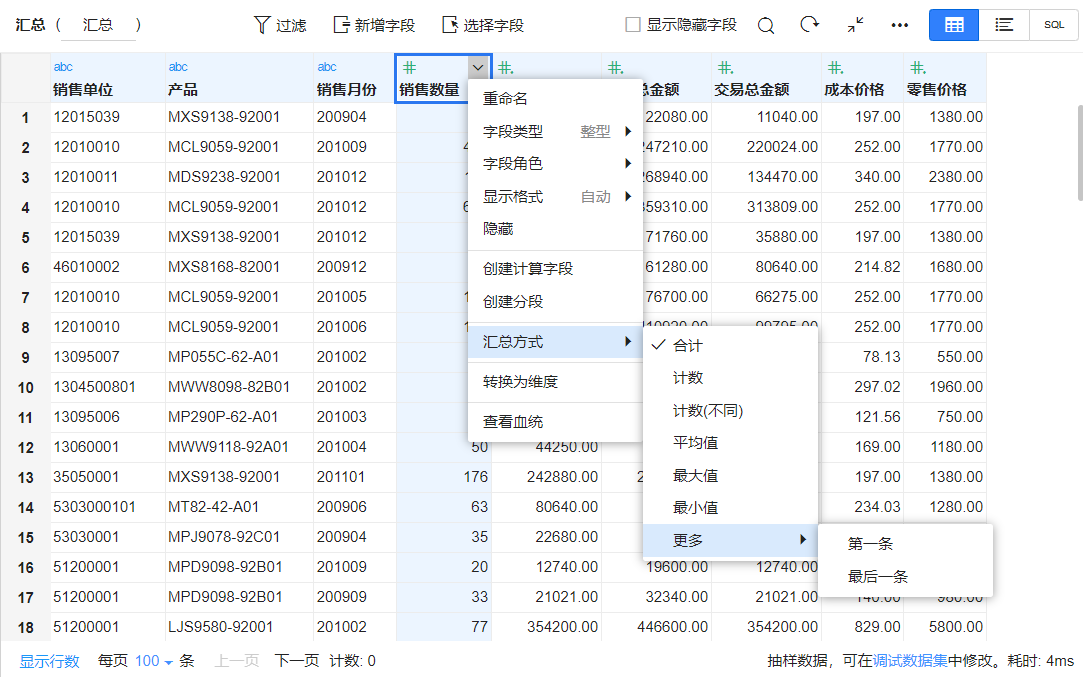1083x677 pixels.
Task: Click the 汇总 name input field
Action: pos(98,26)
